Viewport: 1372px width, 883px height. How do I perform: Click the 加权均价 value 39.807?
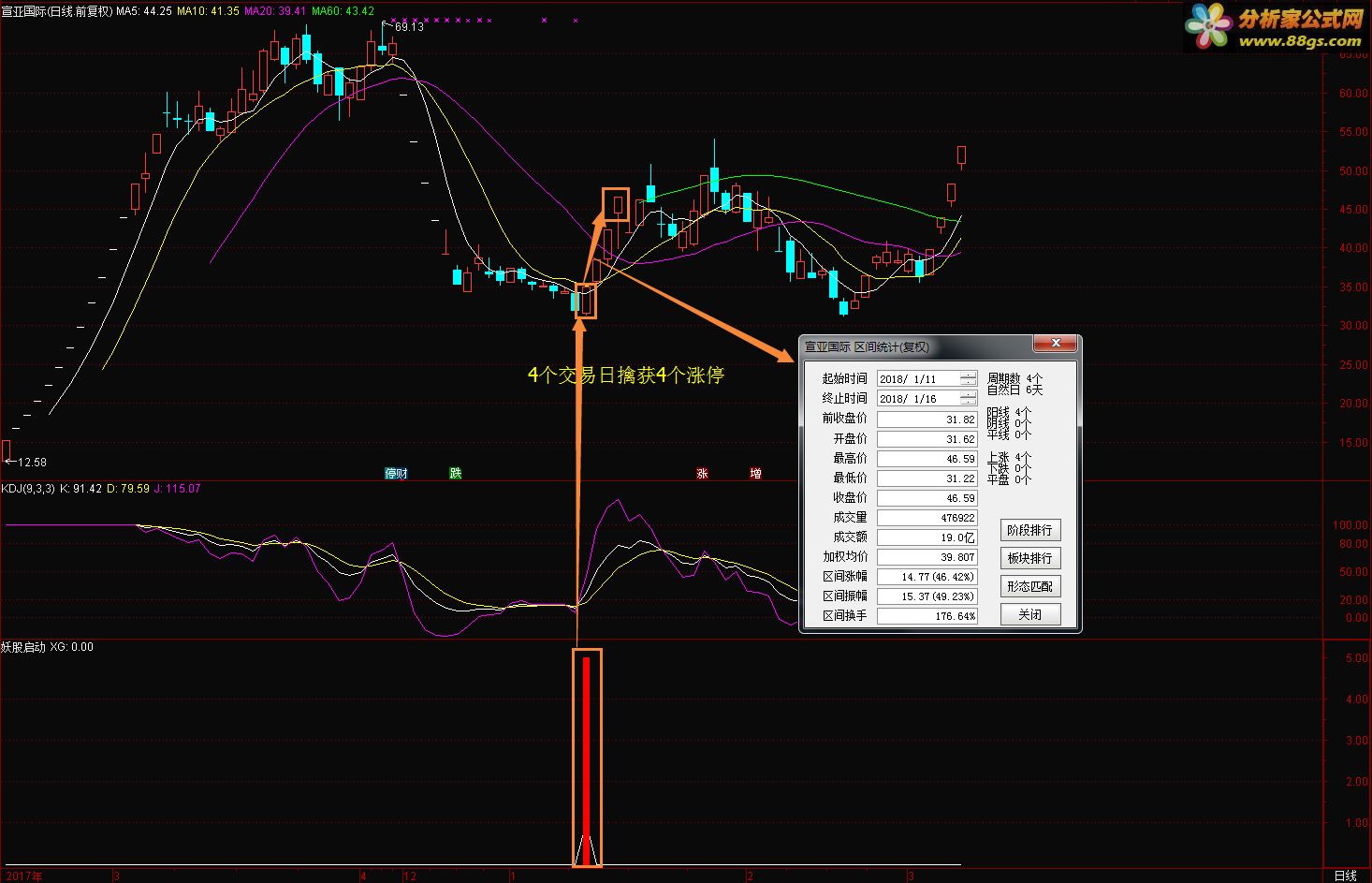[927, 557]
